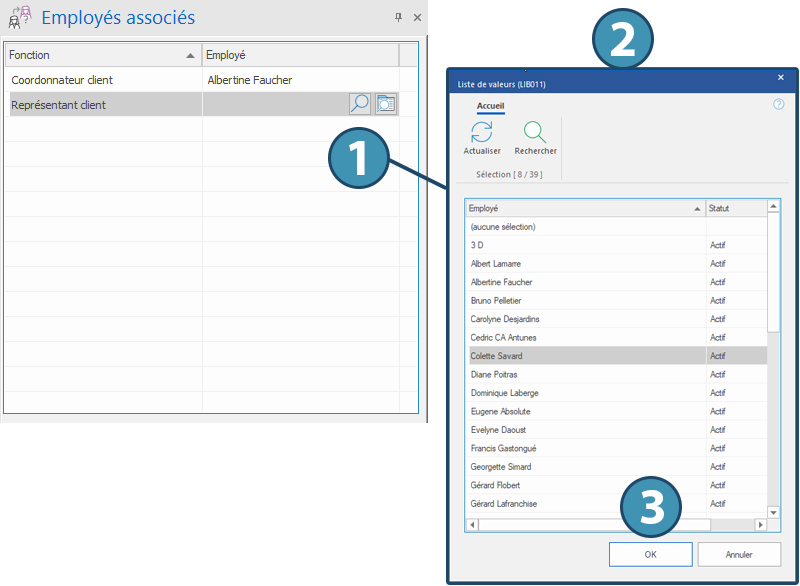The image size is (800, 586).
Task: Close the Employés associés panel
Action: [x=417, y=18]
